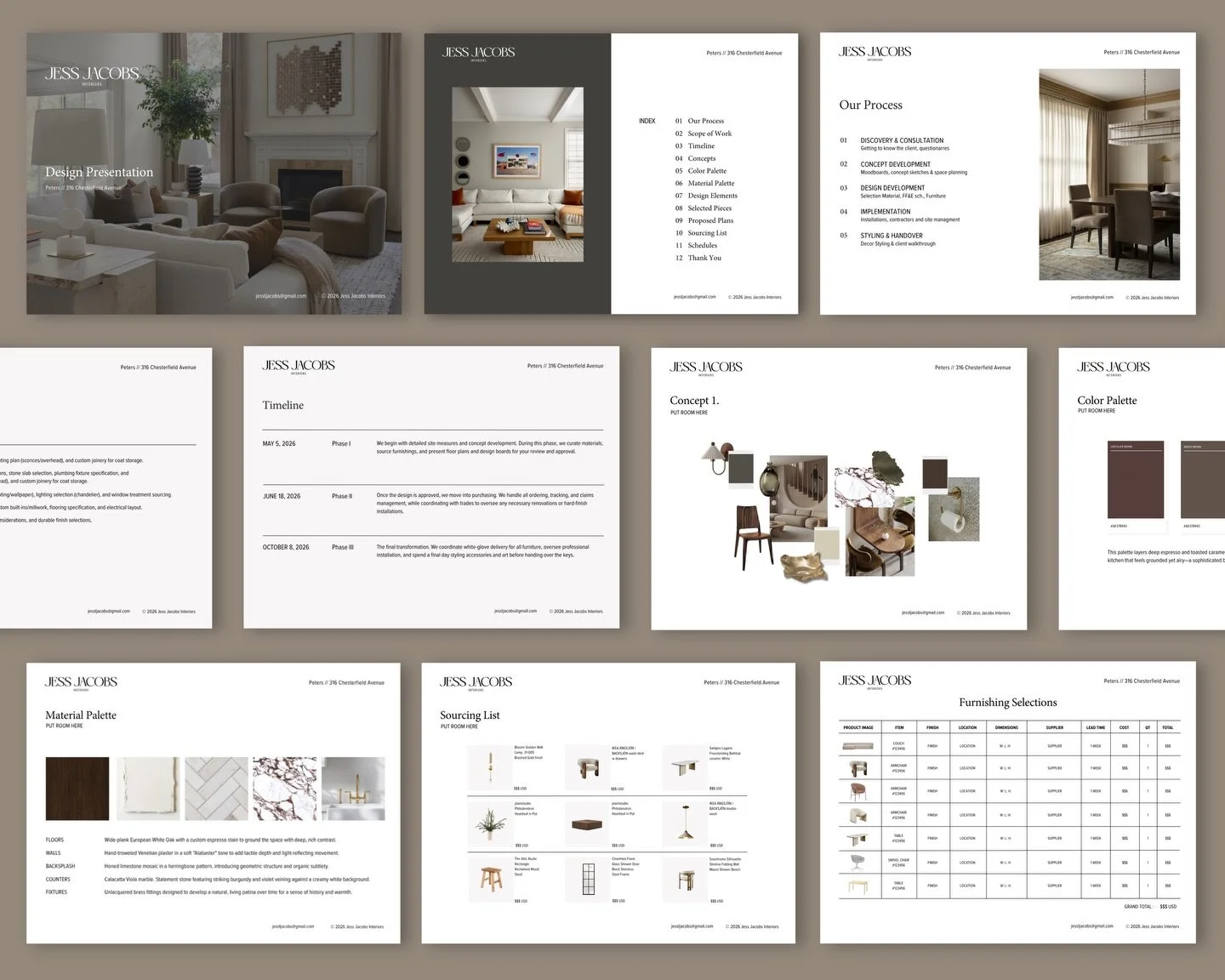Select the Jess Jacobs logo on Our Process slide
Image resolution: width=1225 pixels, height=980 pixels.
coord(874,53)
